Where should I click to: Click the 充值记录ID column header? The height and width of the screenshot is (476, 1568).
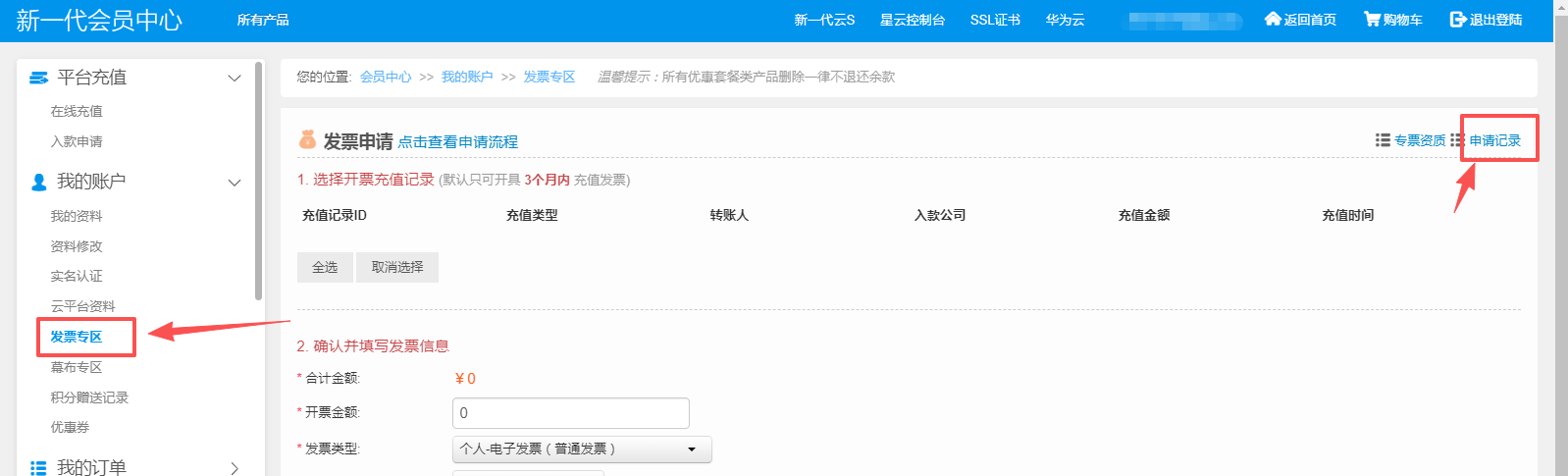pos(335,215)
